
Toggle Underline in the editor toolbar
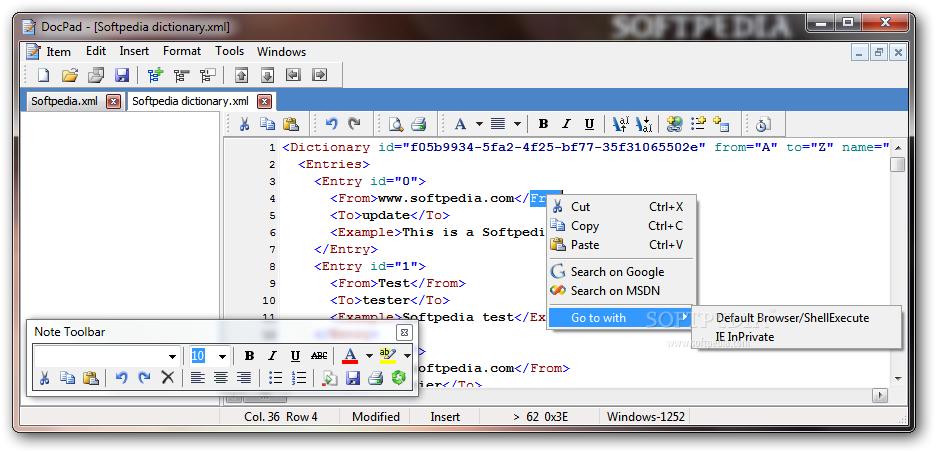point(589,124)
